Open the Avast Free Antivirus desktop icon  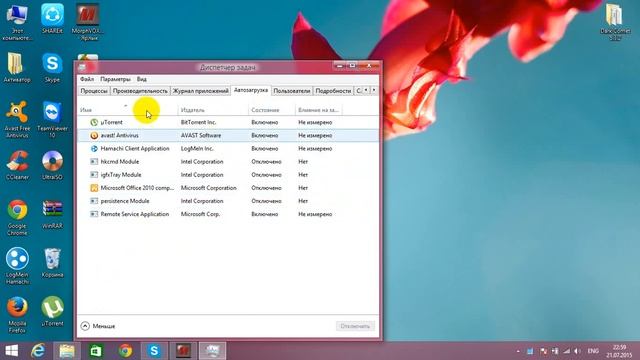click(17, 119)
